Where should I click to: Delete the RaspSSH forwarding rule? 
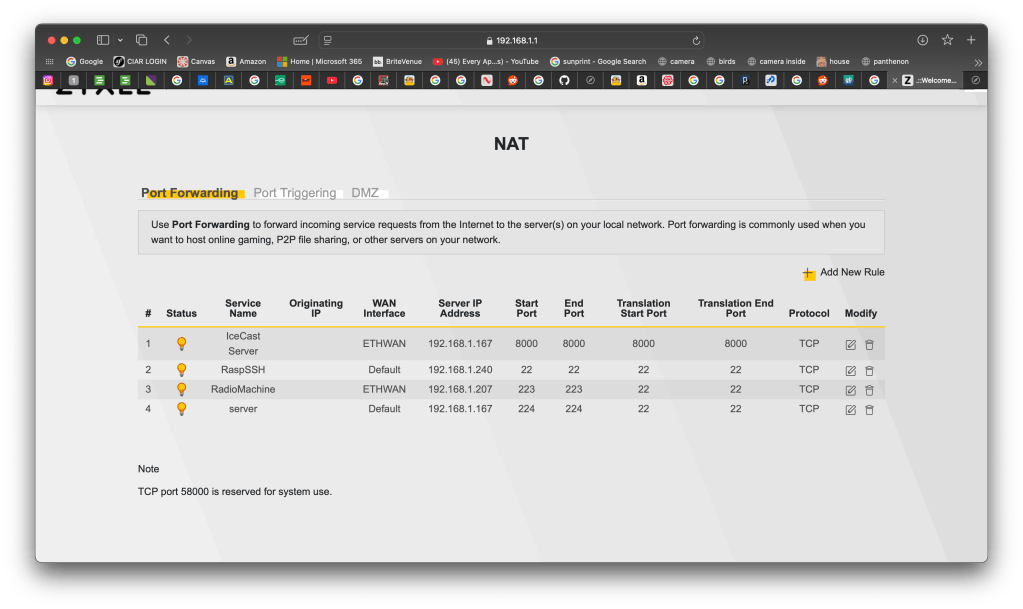click(x=869, y=370)
